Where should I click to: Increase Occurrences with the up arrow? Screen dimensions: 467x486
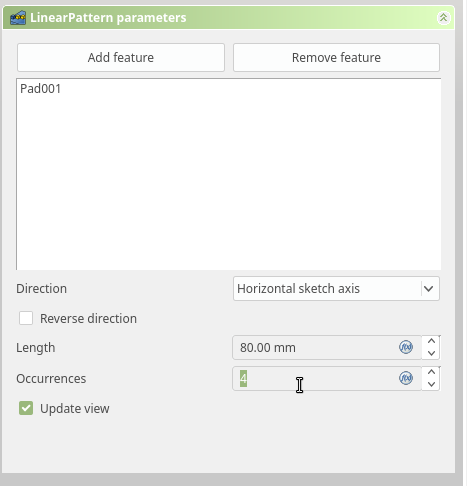[431, 372]
